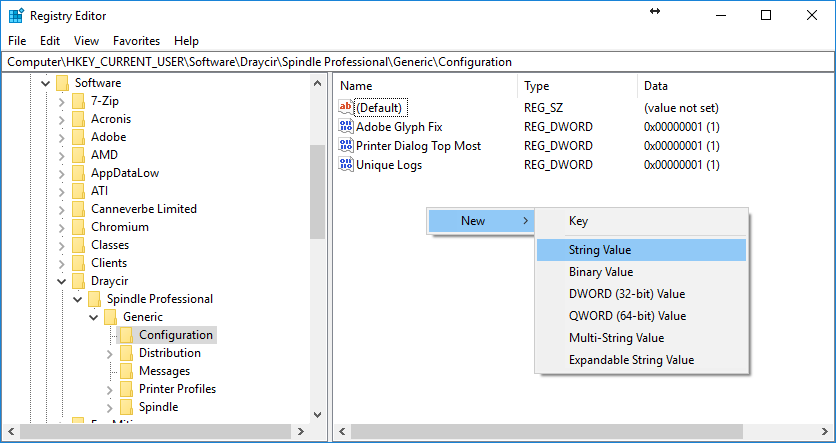Screen dimensions: 836x443
Task: Open the View menu
Action: pos(86,41)
